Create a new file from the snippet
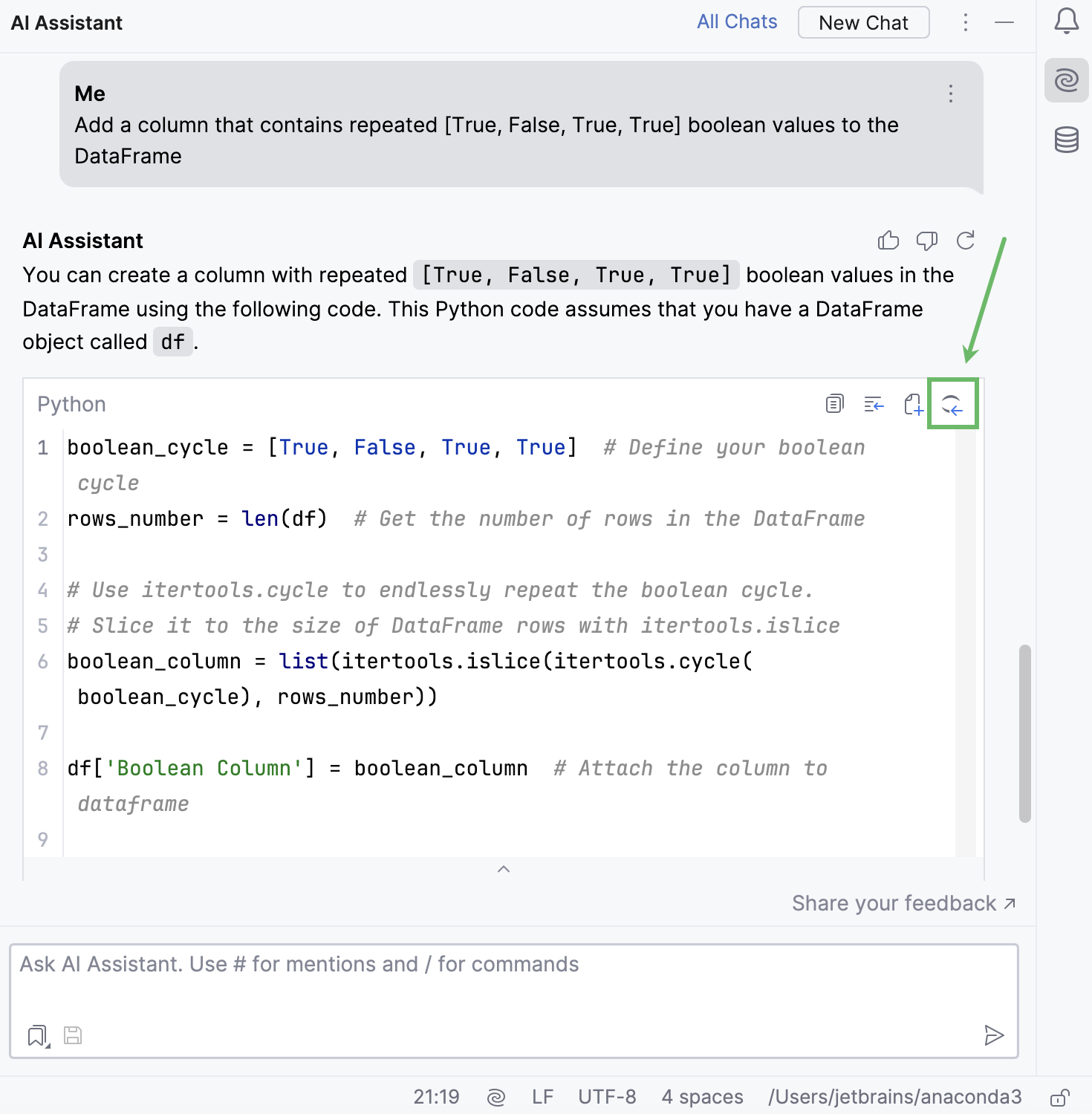Image resolution: width=1092 pixels, height=1114 pixels. [x=914, y=405]
